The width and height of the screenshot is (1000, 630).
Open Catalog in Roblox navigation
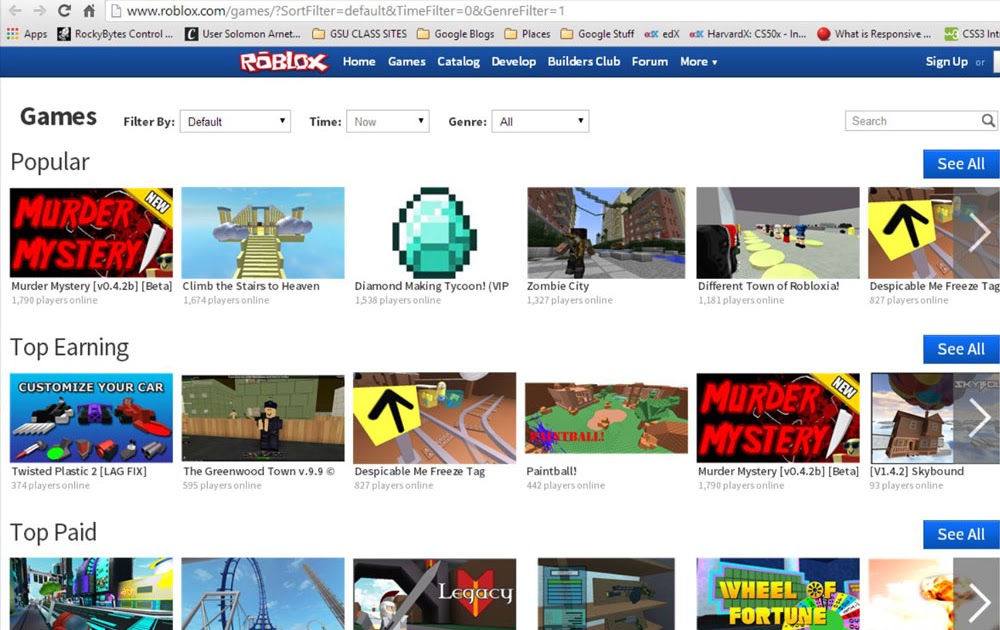459,62
